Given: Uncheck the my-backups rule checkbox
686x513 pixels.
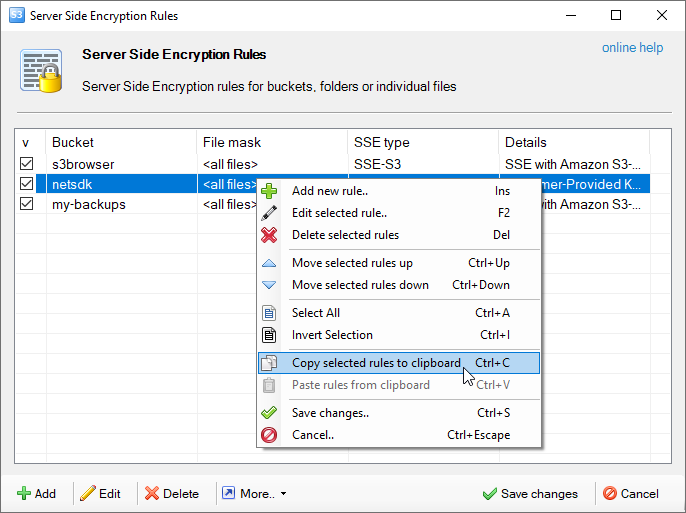Looking at the screenshot, I should pos(27,204).
